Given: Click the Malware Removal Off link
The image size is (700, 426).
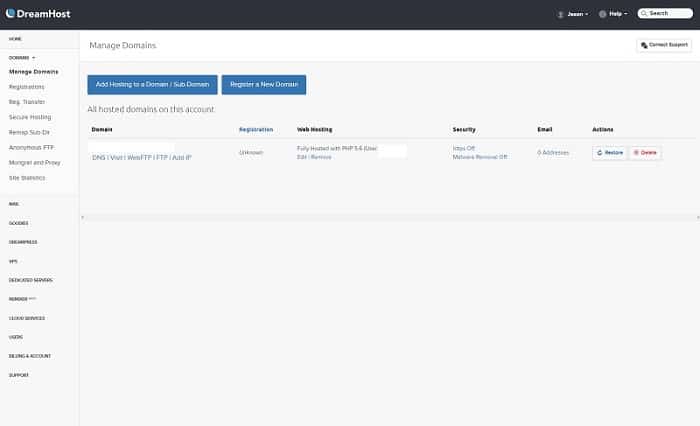Looking at the screenshot, I should tap(480, 157).
